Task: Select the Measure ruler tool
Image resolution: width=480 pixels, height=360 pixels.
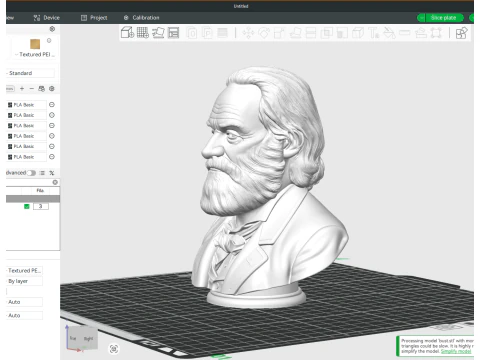Action: pos(405,33)
